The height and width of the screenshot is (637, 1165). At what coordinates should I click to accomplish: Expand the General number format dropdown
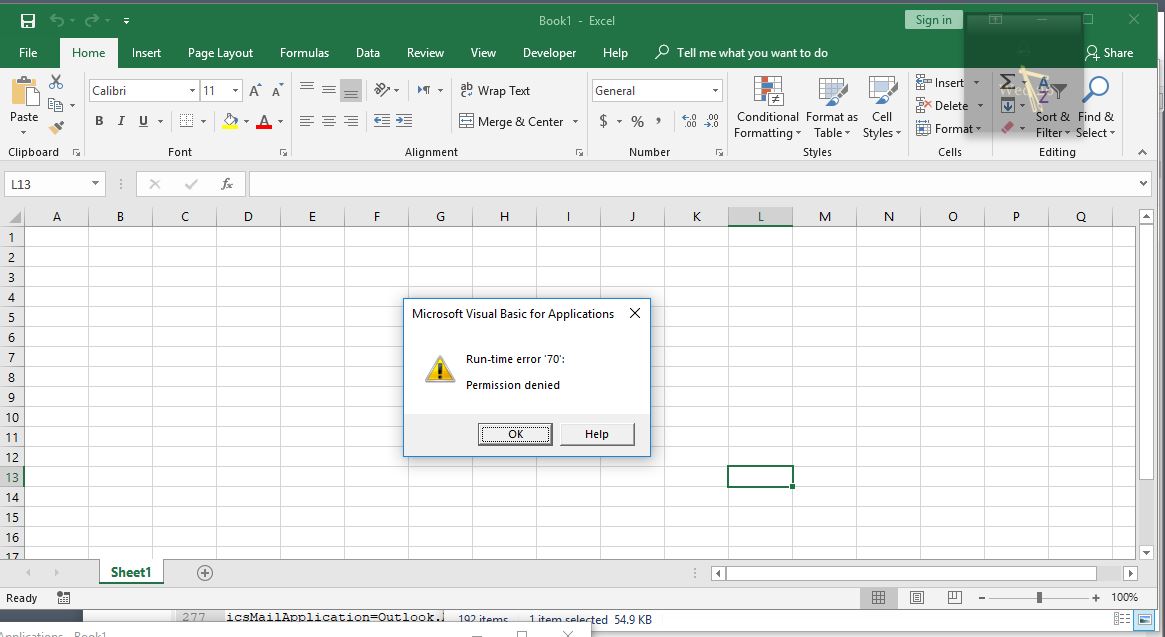715,91
